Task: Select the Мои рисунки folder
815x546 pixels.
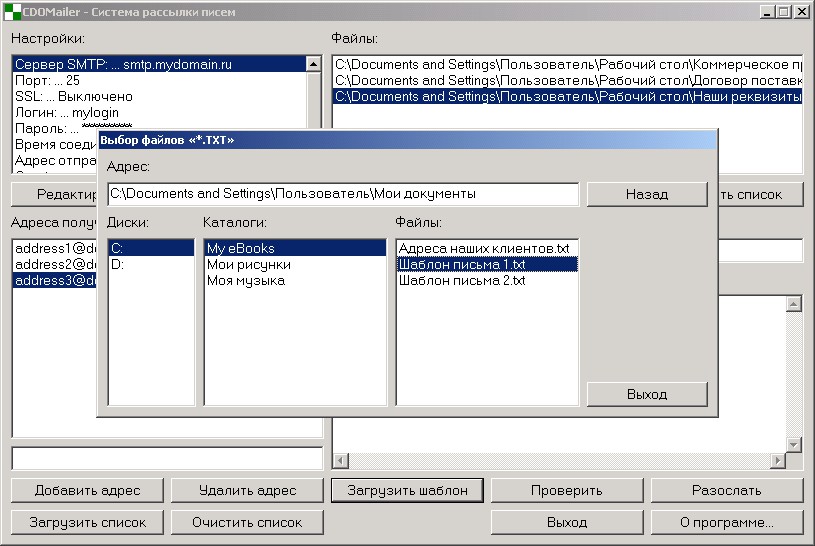Action: point(295,264)
